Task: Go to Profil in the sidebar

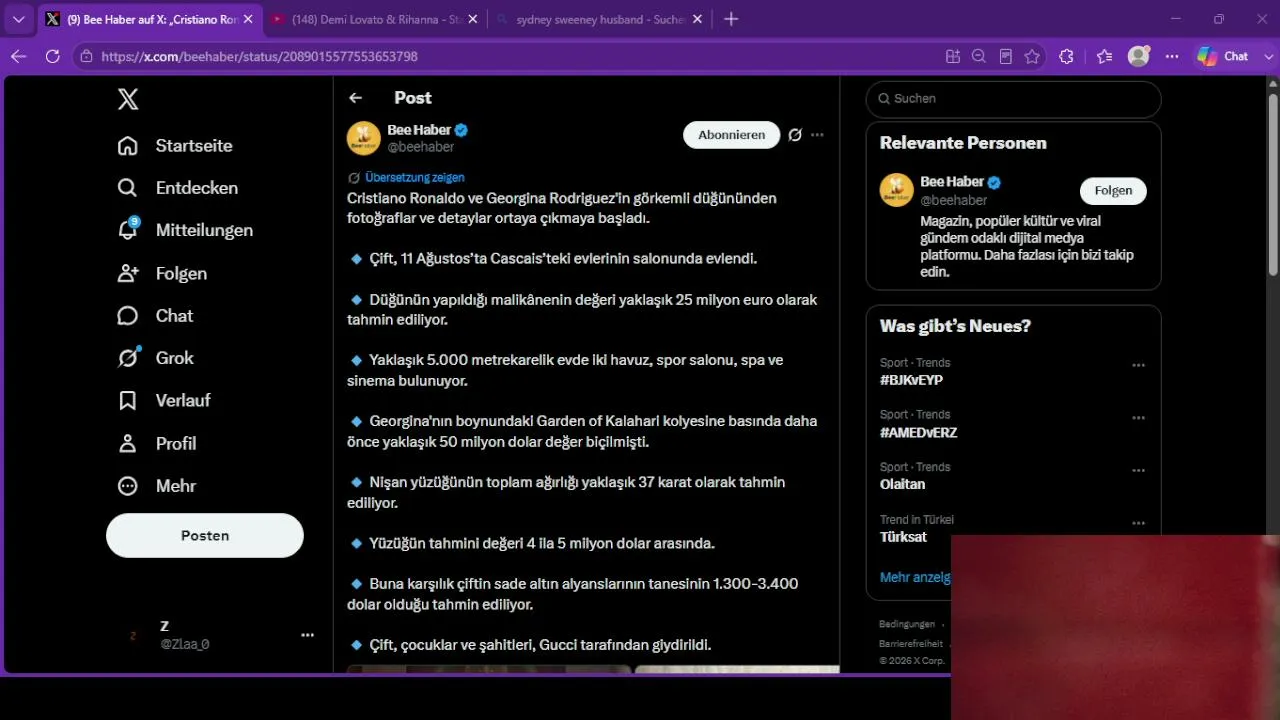Action: 157,443
